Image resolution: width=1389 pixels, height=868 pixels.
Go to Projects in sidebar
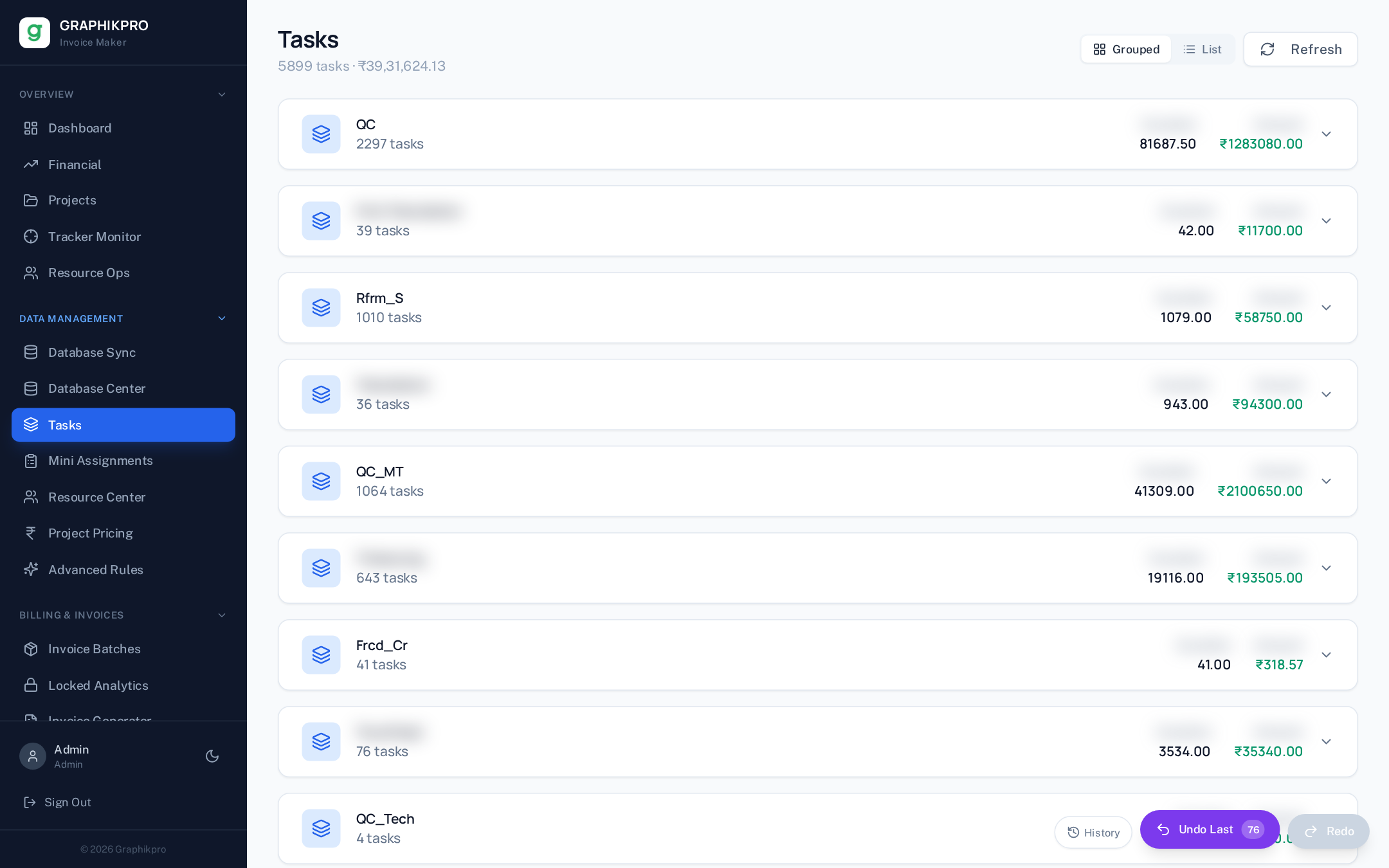click(123, 200)
